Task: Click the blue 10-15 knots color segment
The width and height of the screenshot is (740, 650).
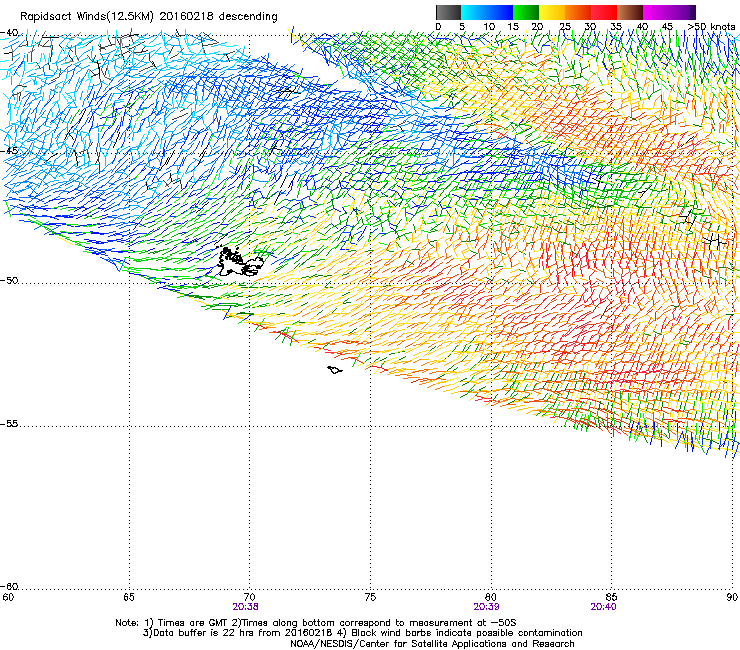Action: coord(500,12)
